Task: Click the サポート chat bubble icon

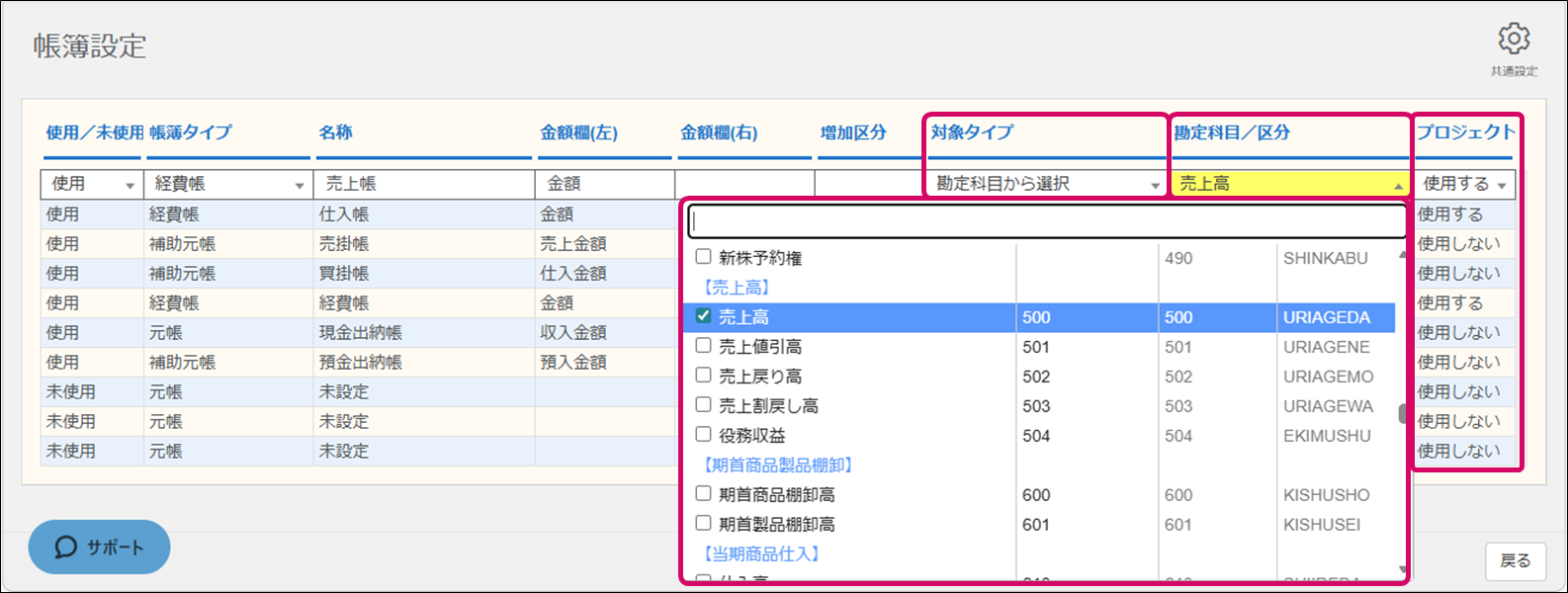Action: 66,547
